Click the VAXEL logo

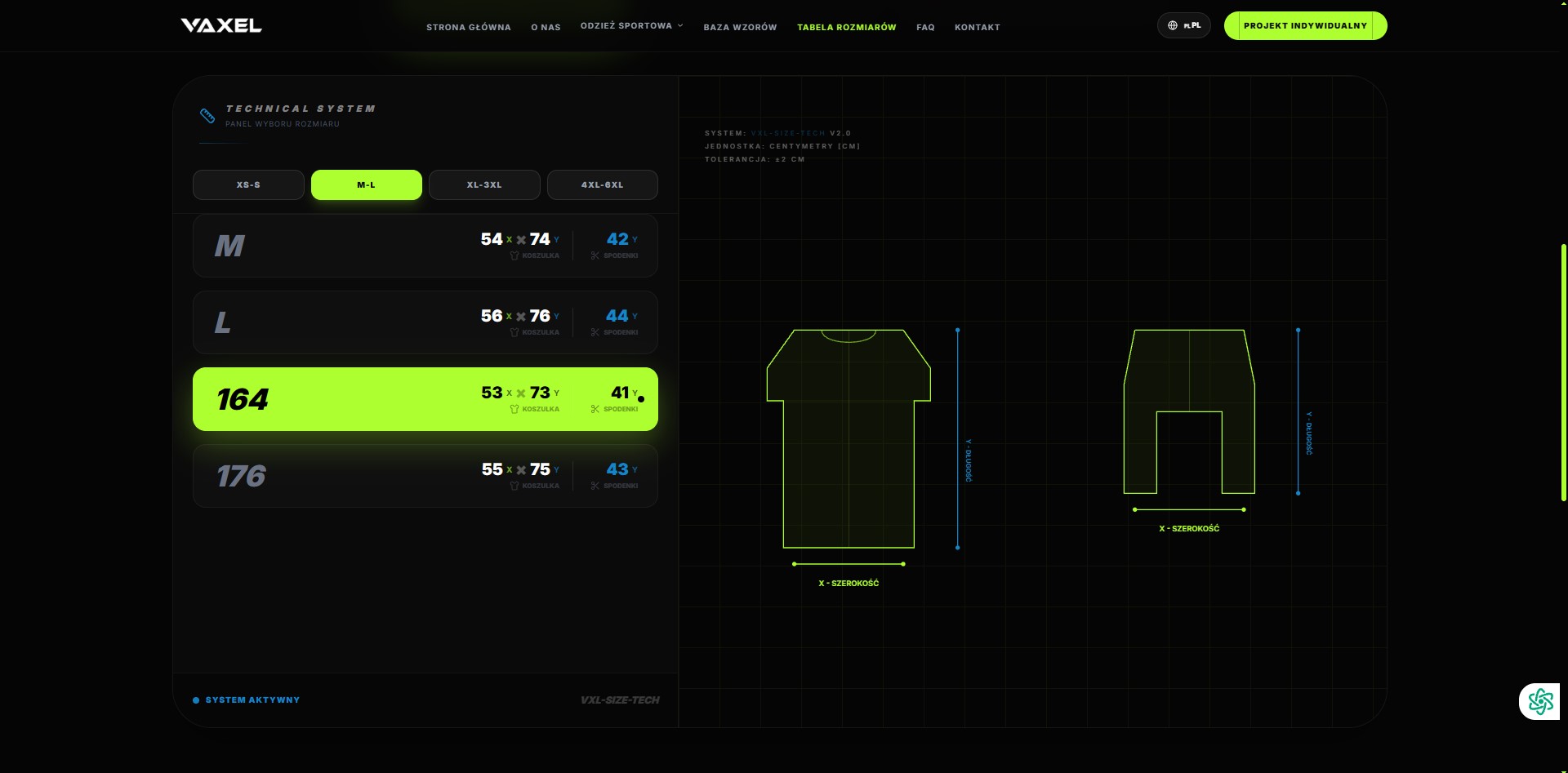click(x=221, y=25)
